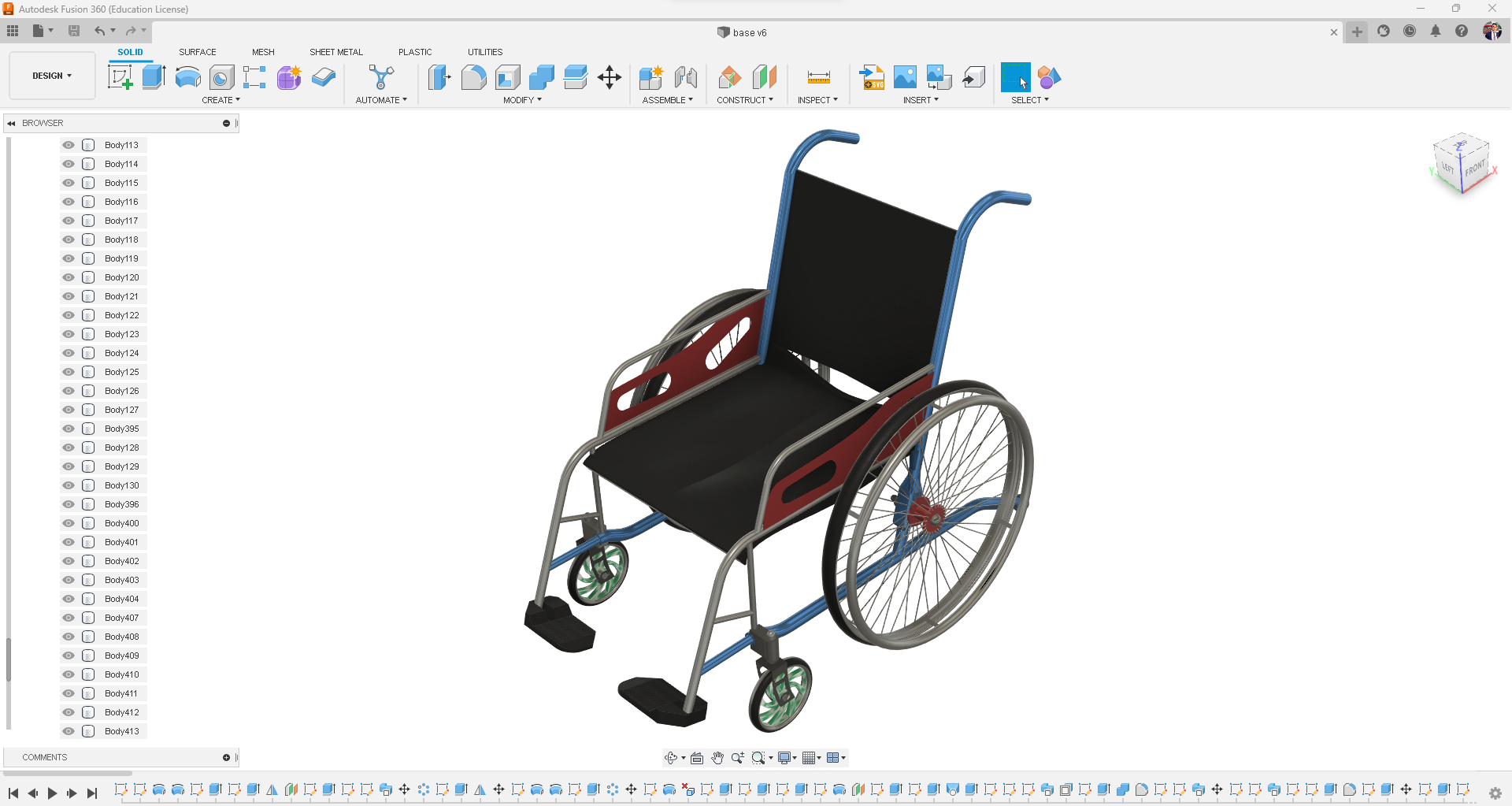Open the Measure tool
This screenshot has width=1512, height=806.
pyautogui.click(x=818, y=77)
